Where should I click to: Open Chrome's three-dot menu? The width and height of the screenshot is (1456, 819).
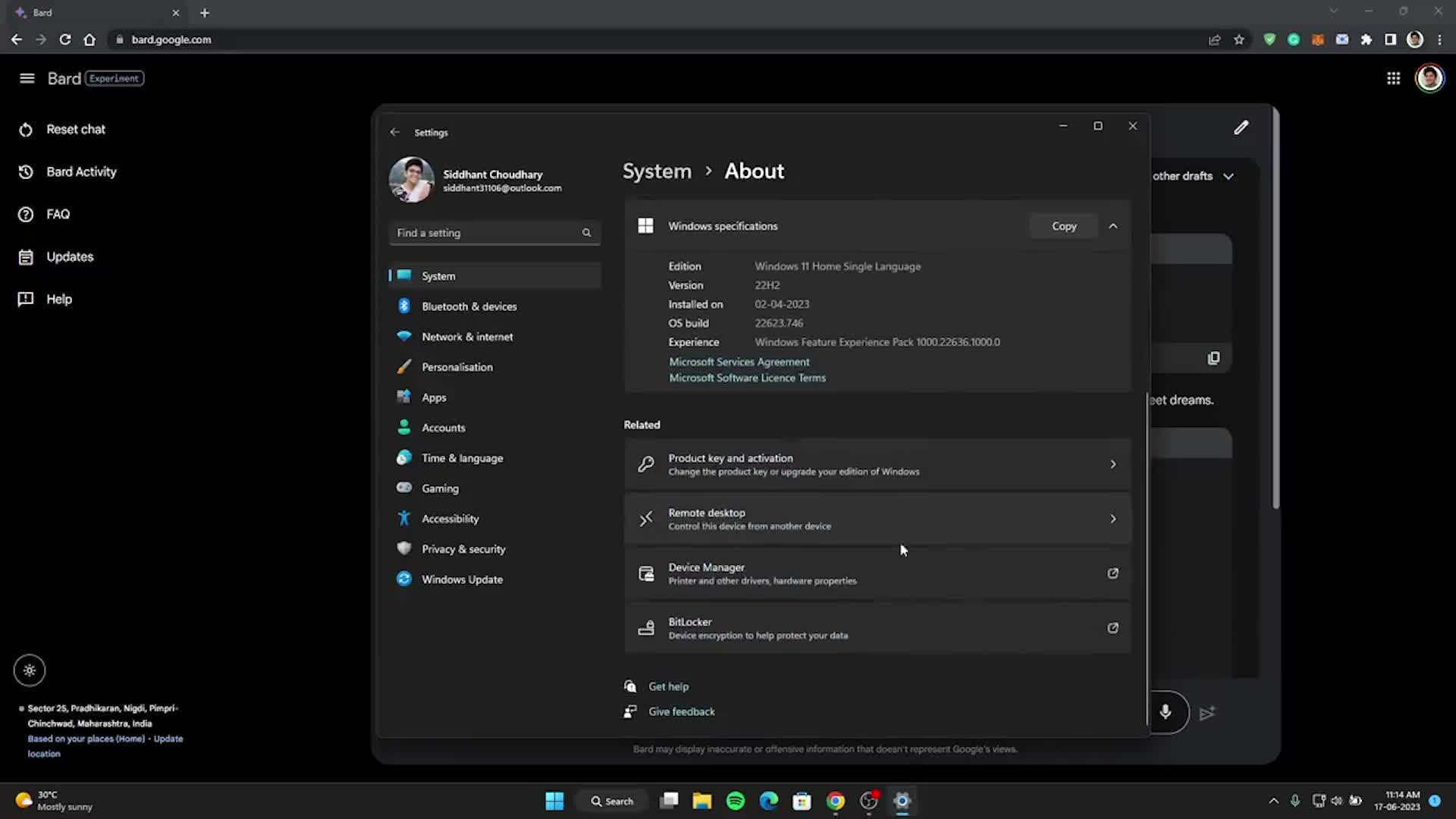click(x=1439, y=39)
